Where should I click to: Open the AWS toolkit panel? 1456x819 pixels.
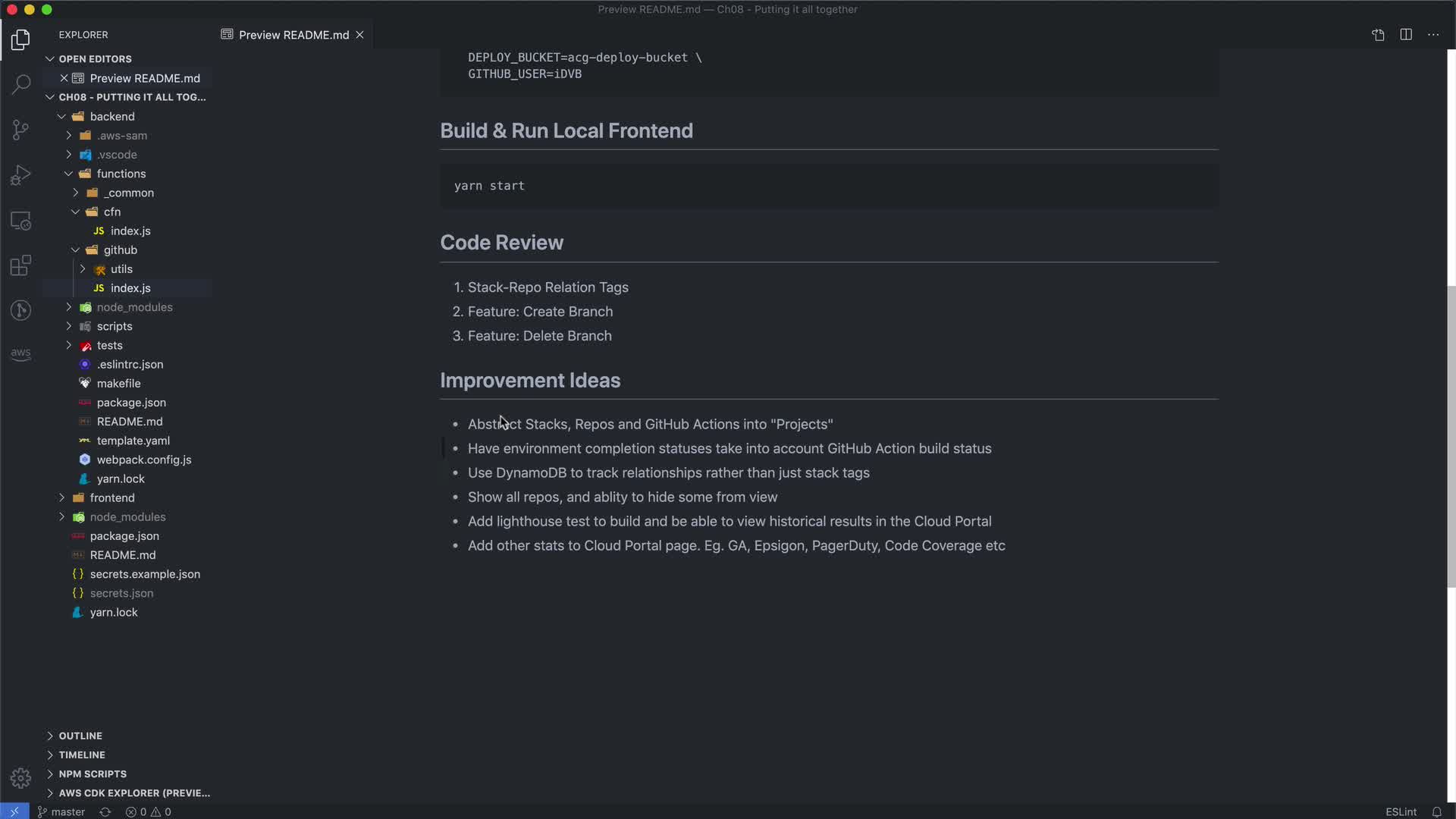pyautogui.click(x=20, y=353)
